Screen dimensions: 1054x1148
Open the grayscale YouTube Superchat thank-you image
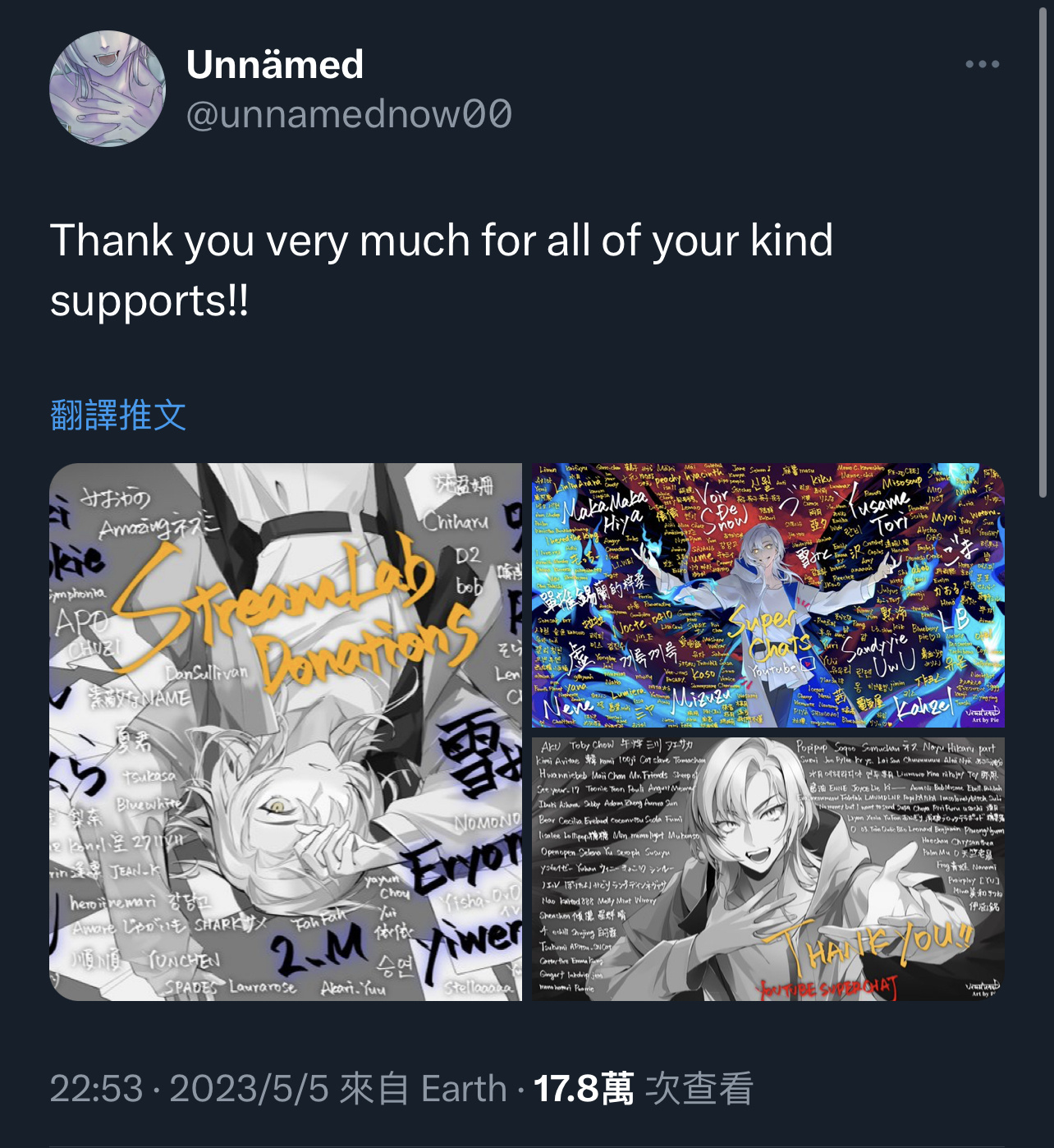768,869
